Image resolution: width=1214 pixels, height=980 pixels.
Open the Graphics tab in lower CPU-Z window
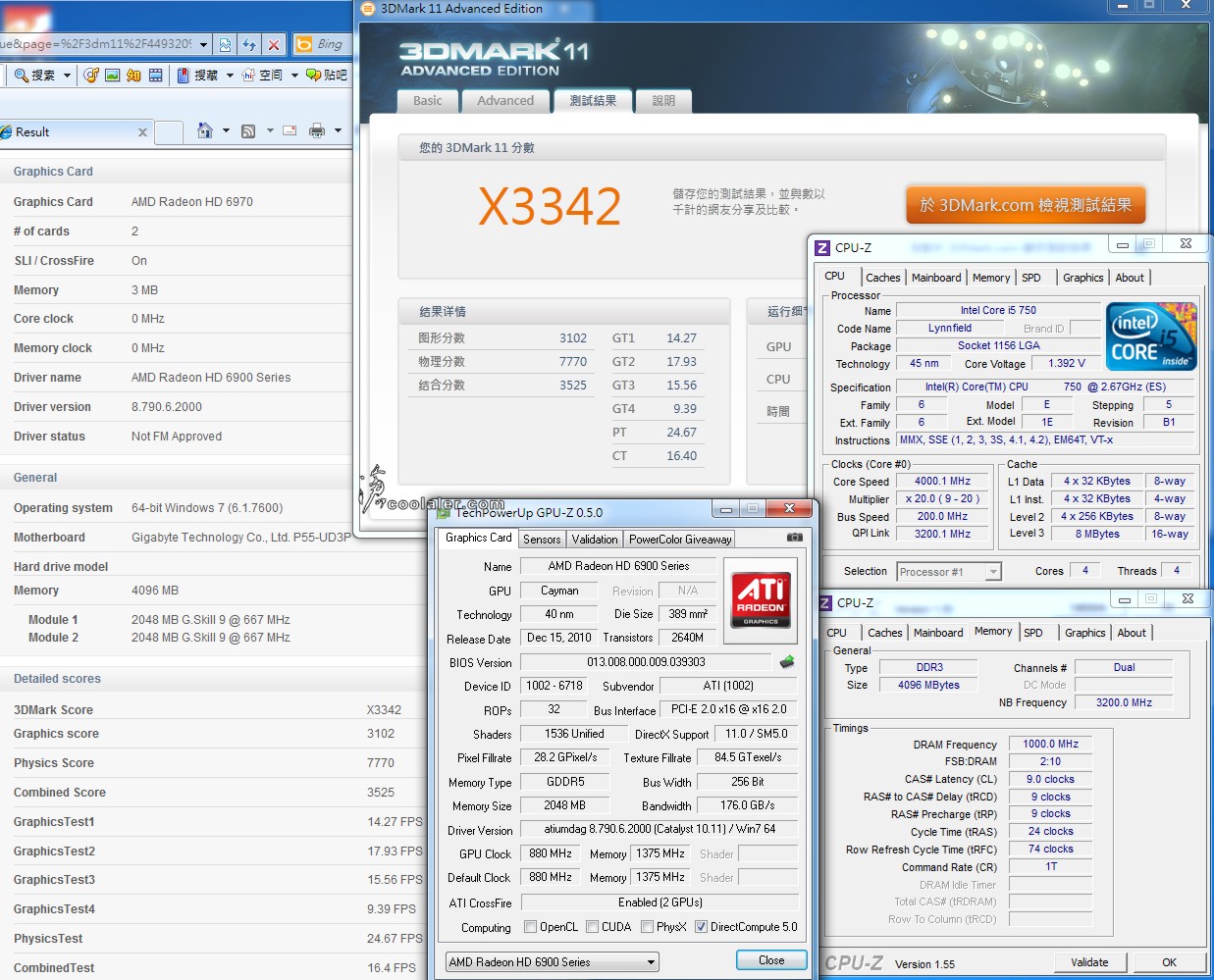(1085, 634)
